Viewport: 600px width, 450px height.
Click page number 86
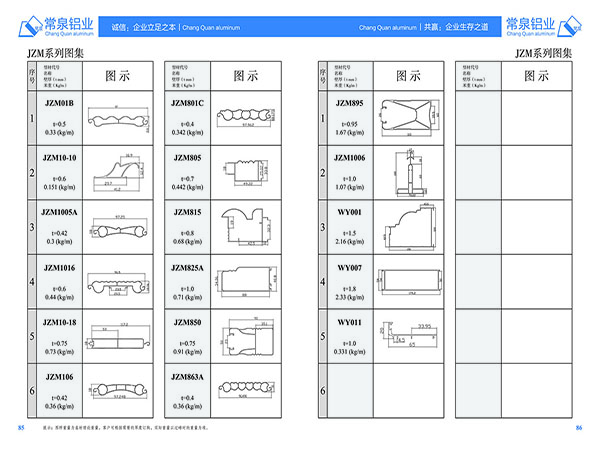579,428
